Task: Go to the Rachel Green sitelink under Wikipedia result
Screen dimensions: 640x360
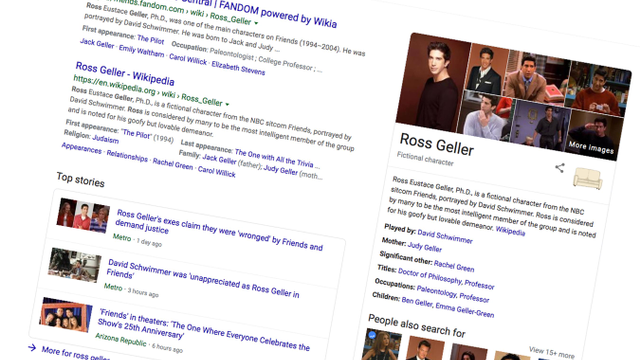Action: pyautogui.click(x=173, y=164)
